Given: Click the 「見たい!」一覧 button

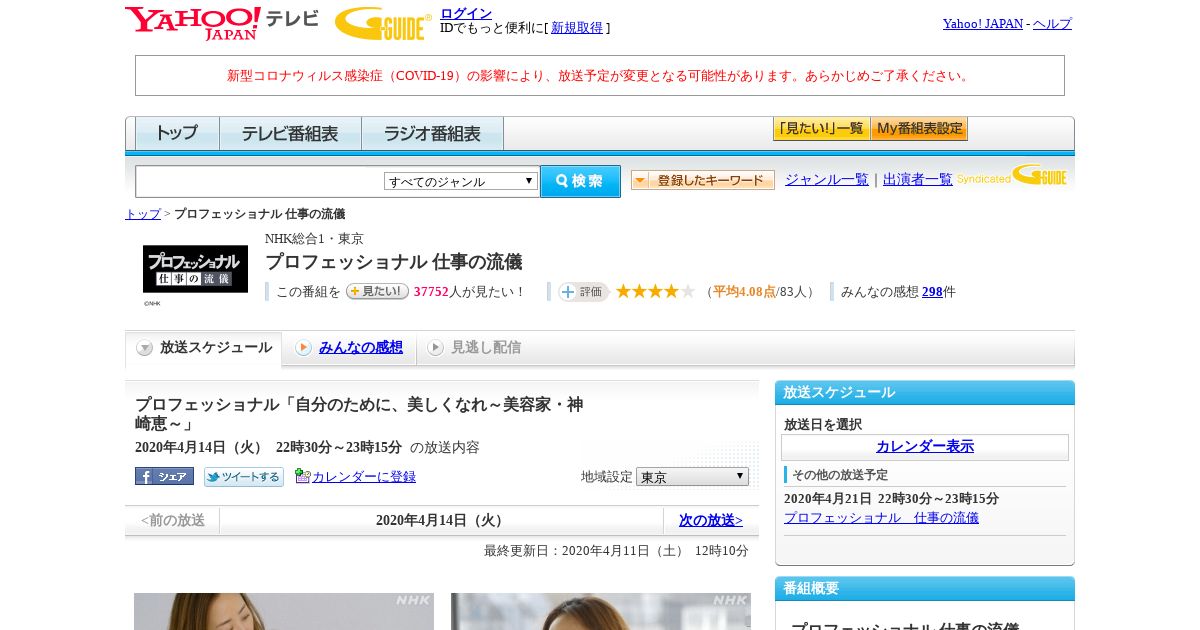Looking at the screenshot, I should pos(821,129).
